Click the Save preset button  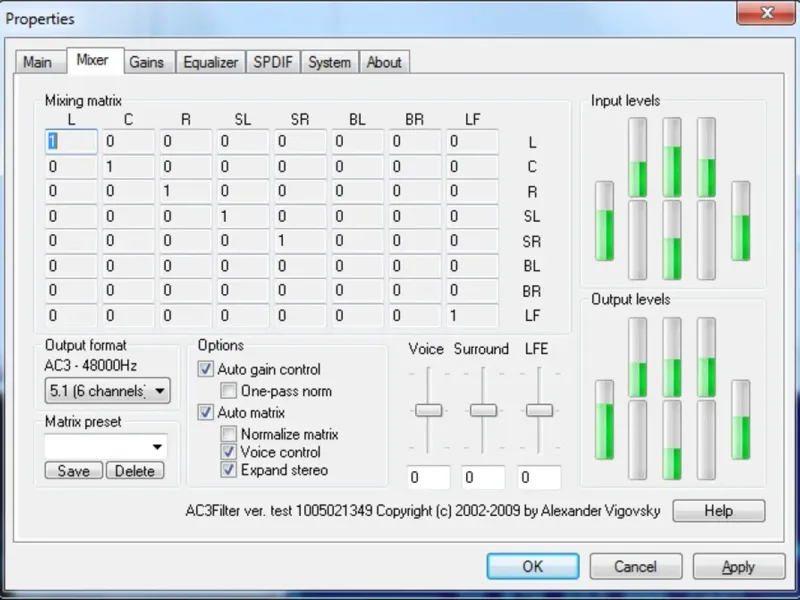click(x=74, y=471)
